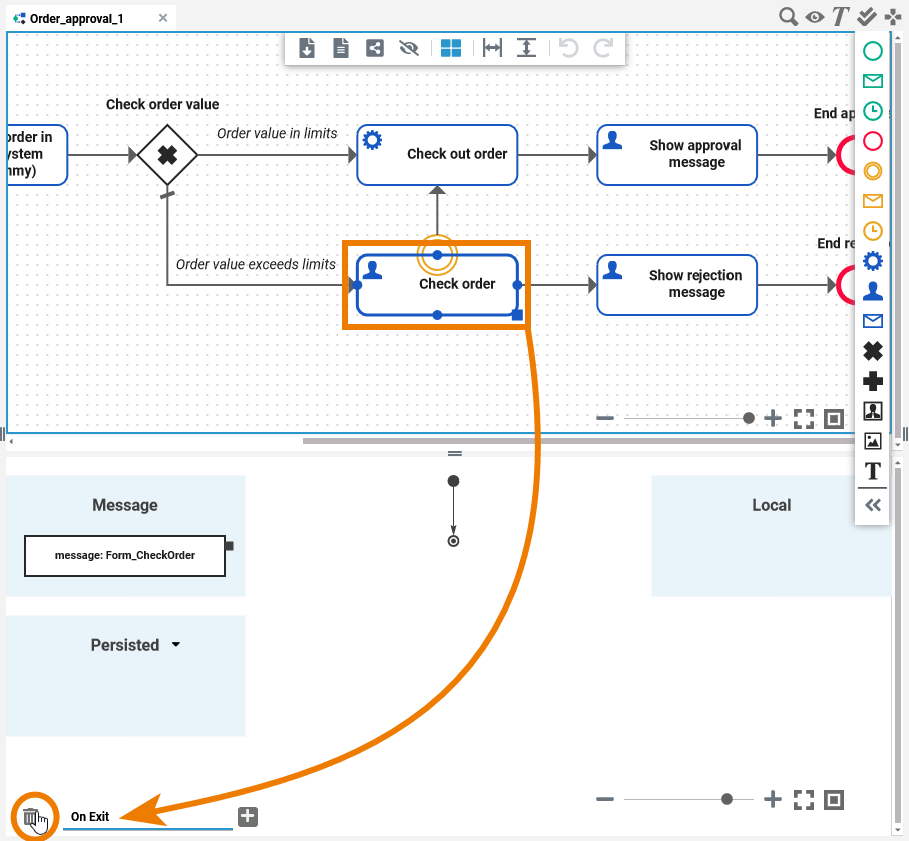
Task: Select the orange timer intermediate event clock
Action: click(x=873, y=231)
